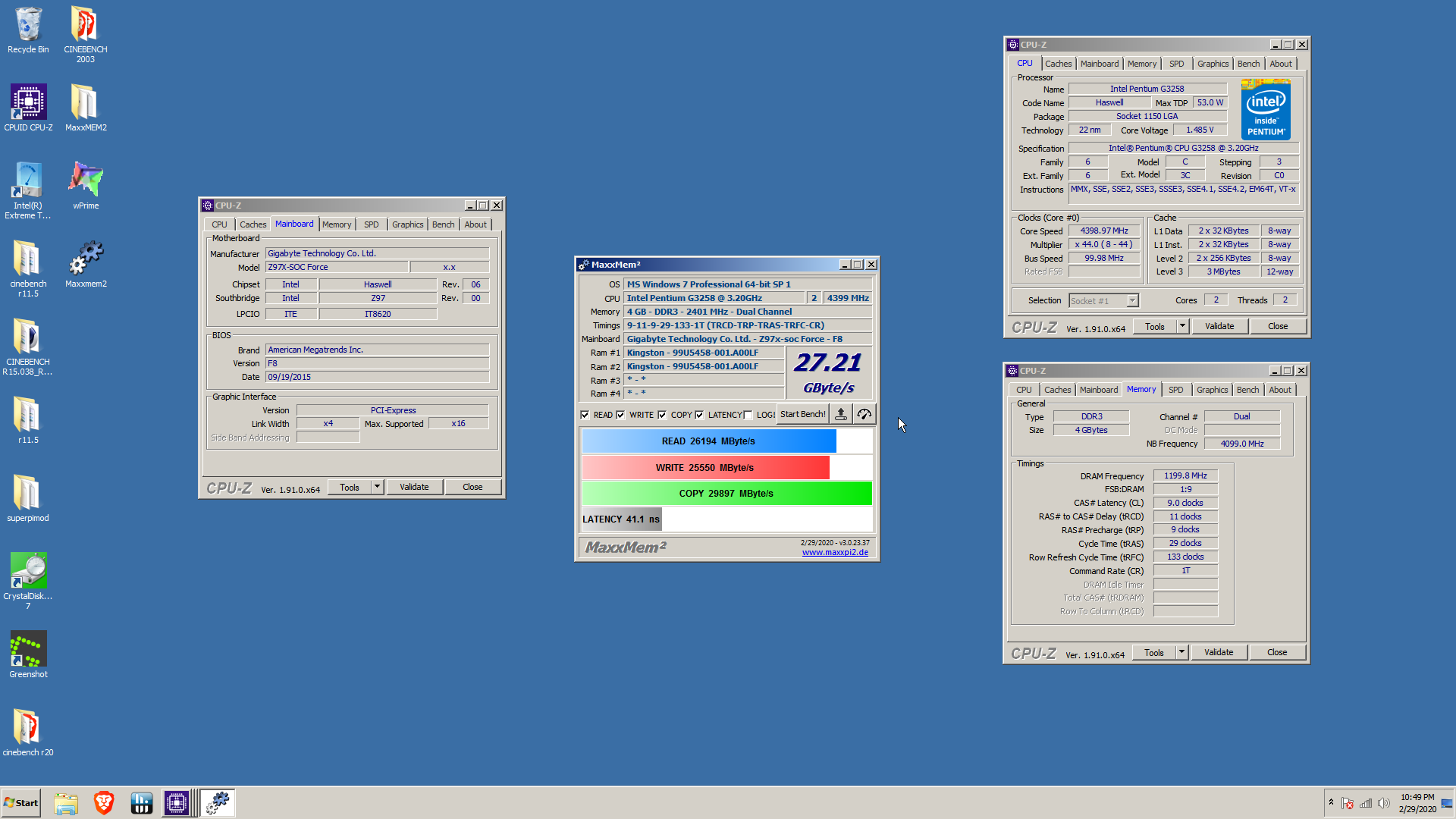The width and height of the screenshot is (1456, 819).
Task: Open cinebench r20 folder icon
Action: [28, 733]
